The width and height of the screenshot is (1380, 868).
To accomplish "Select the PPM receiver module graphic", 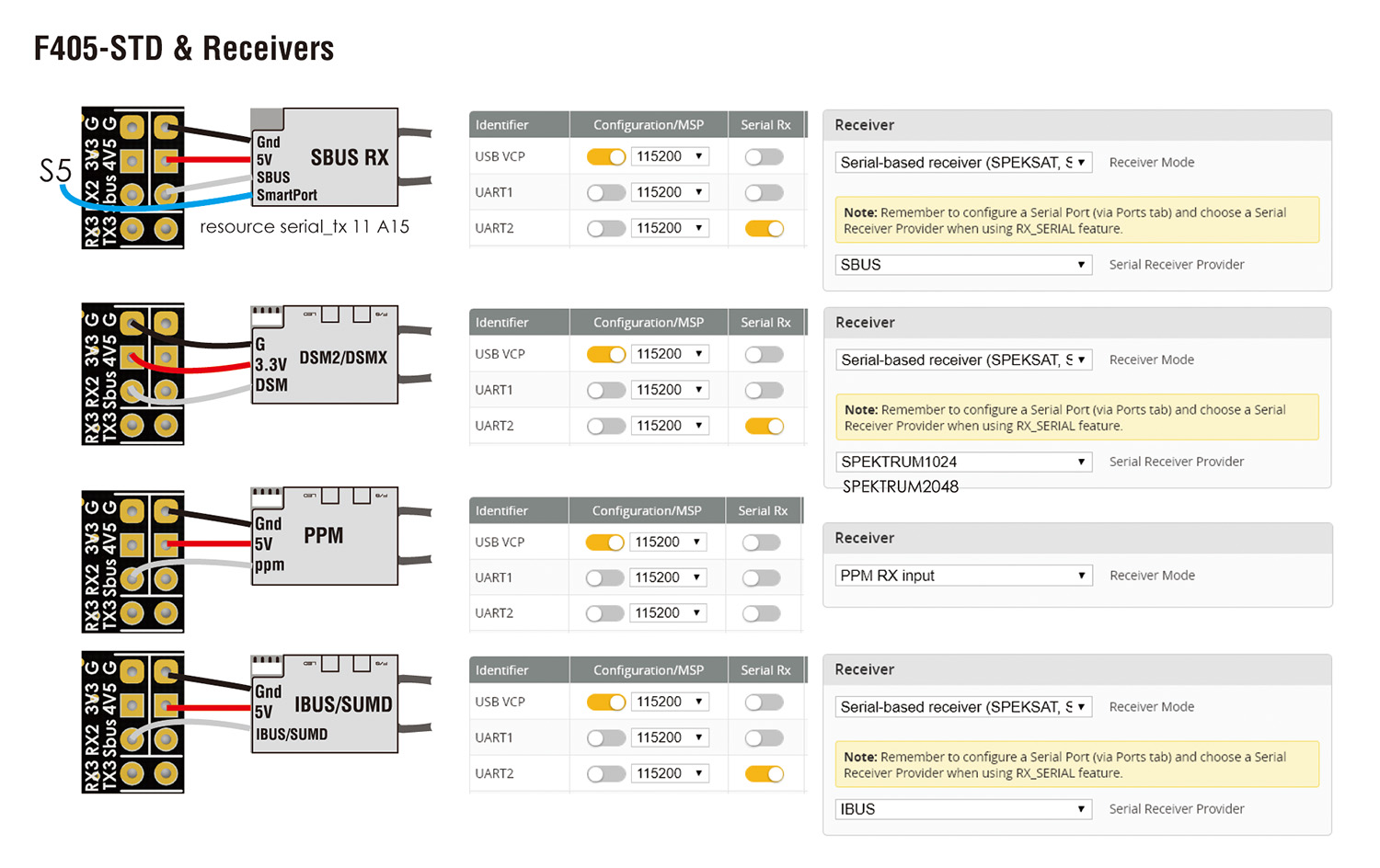I will point(324,536).
